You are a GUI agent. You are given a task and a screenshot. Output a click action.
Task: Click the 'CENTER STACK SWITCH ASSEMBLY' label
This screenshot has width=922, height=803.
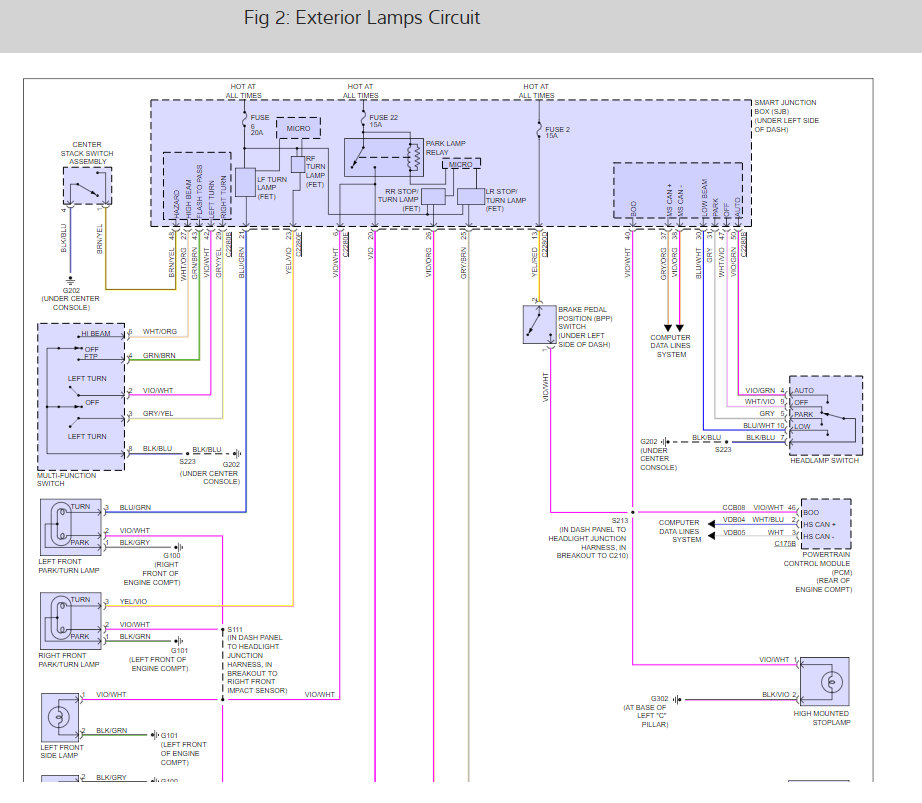[87, 153]
